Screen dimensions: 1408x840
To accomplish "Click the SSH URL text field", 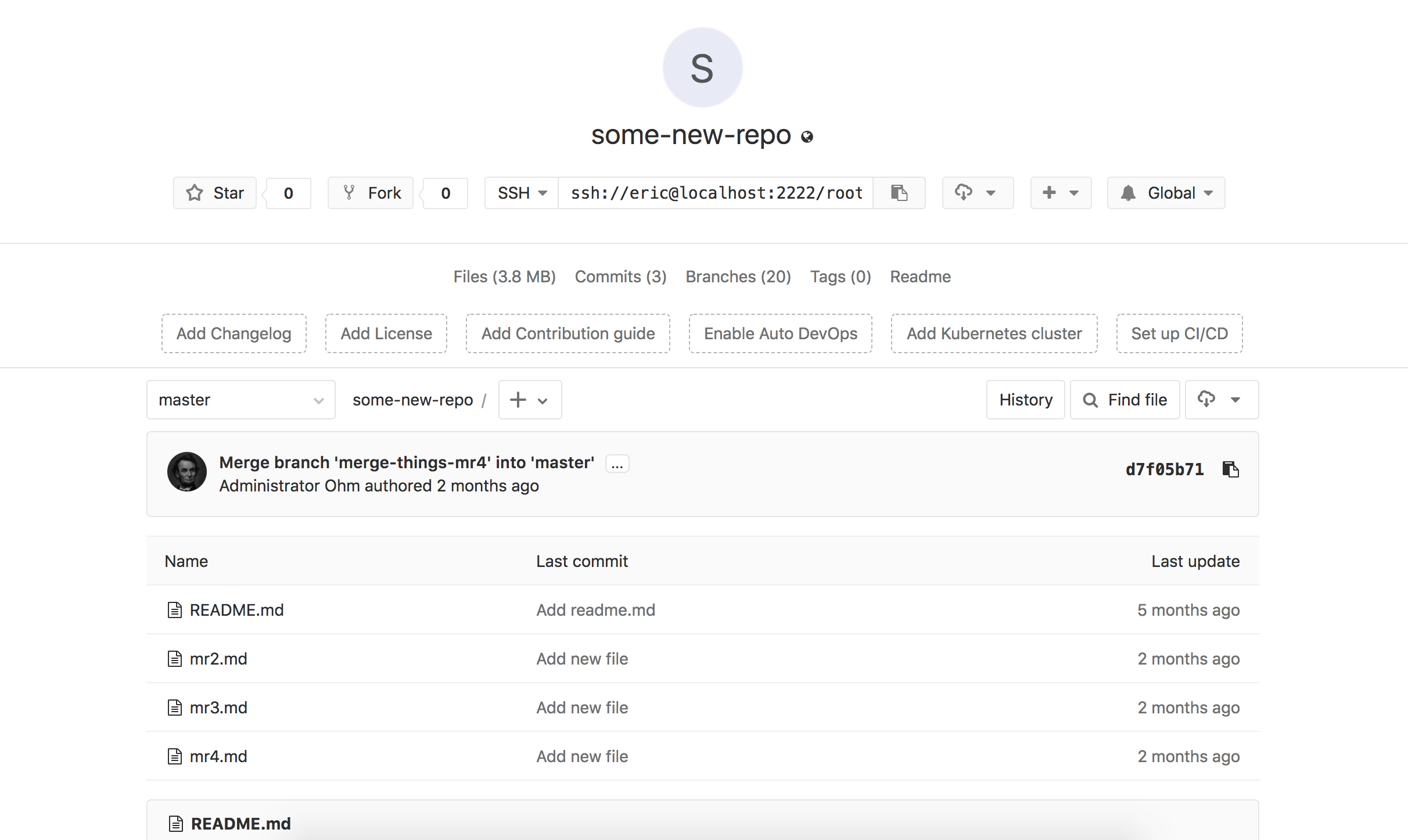I will point(716,193).
